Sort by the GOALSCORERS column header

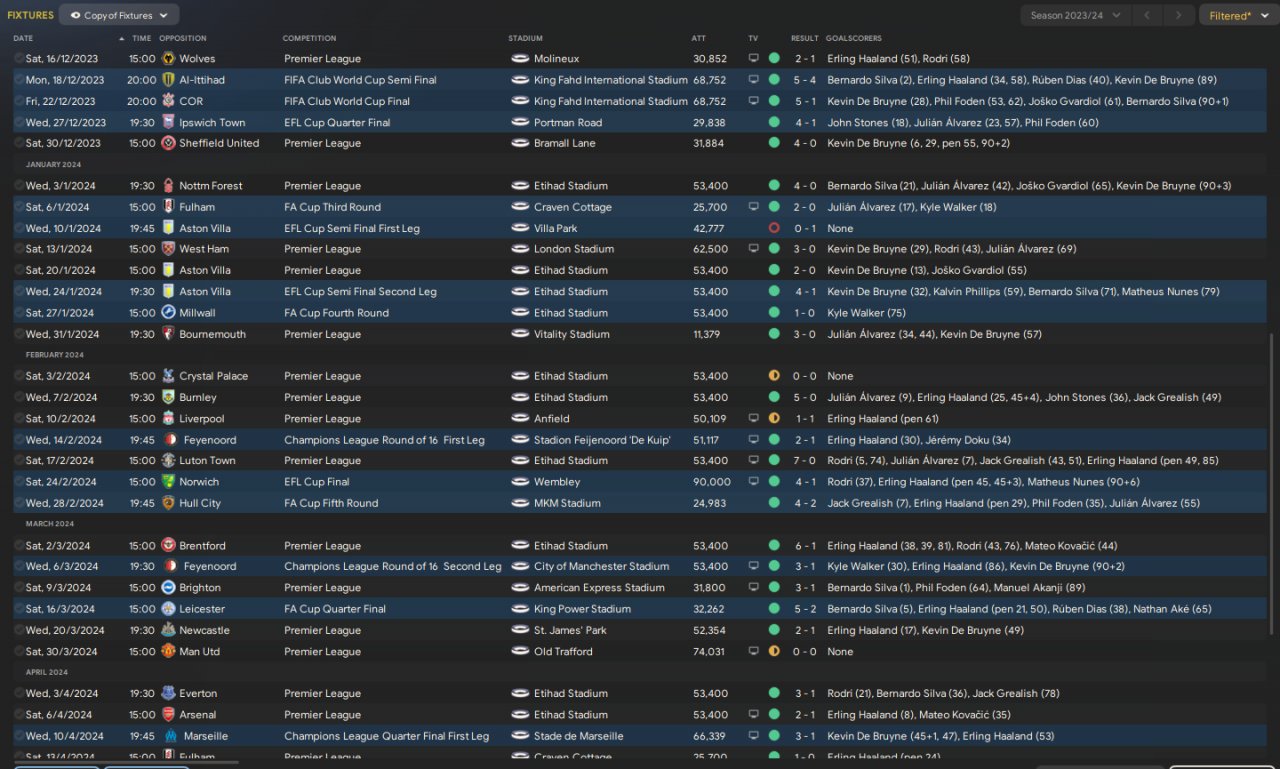(854, 38)
